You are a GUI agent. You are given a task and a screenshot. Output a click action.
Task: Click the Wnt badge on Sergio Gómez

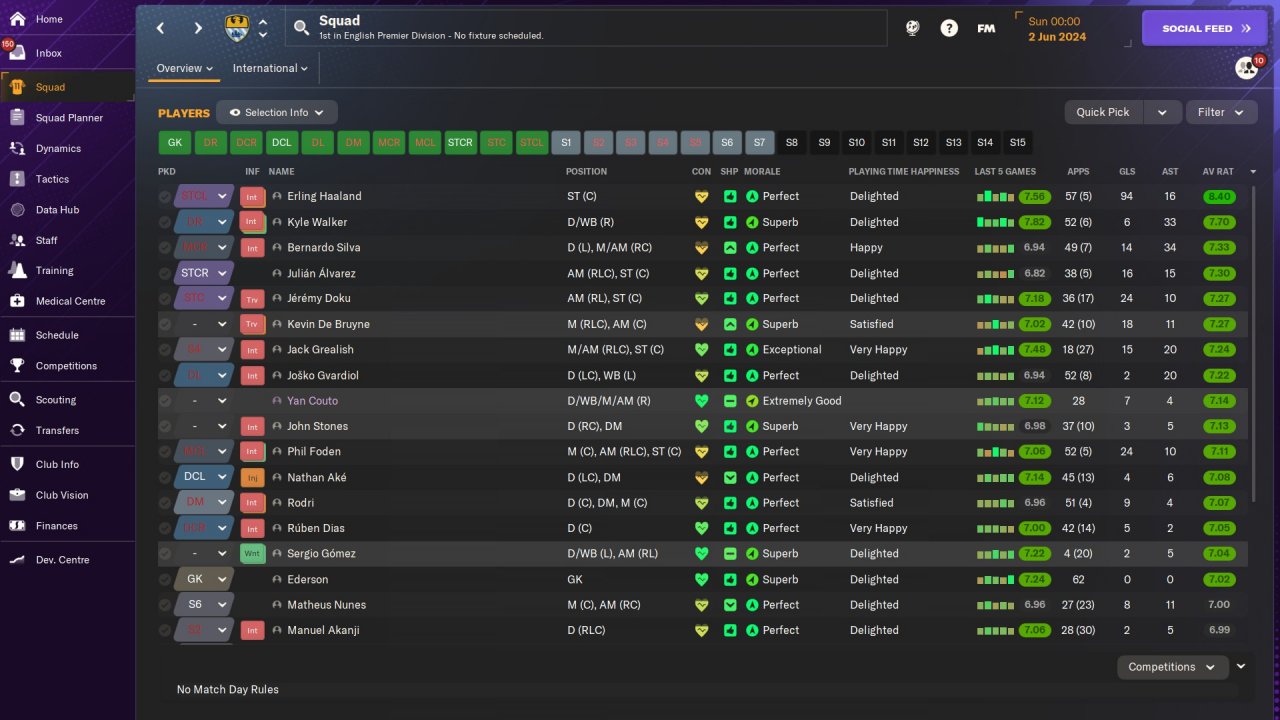252,554
